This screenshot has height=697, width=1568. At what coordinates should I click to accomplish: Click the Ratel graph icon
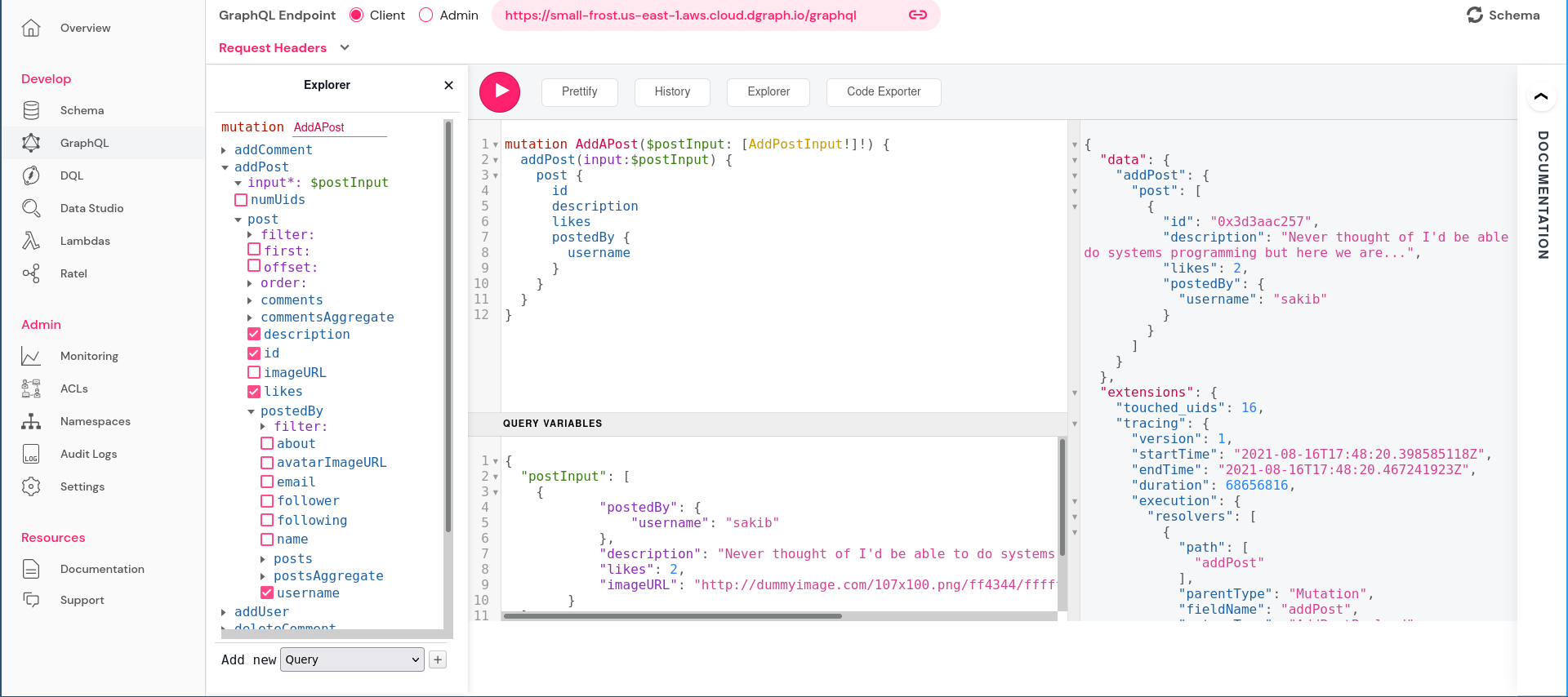click(31, 273)
